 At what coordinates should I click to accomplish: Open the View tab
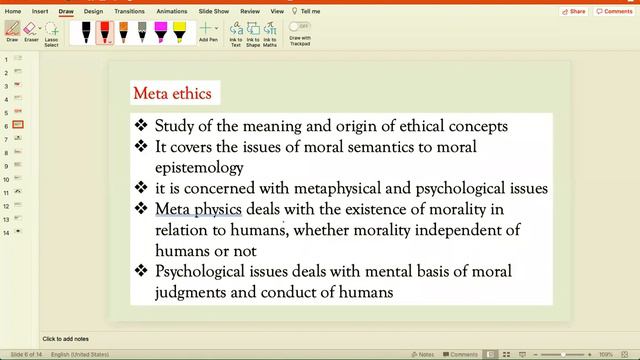[277, 11]
